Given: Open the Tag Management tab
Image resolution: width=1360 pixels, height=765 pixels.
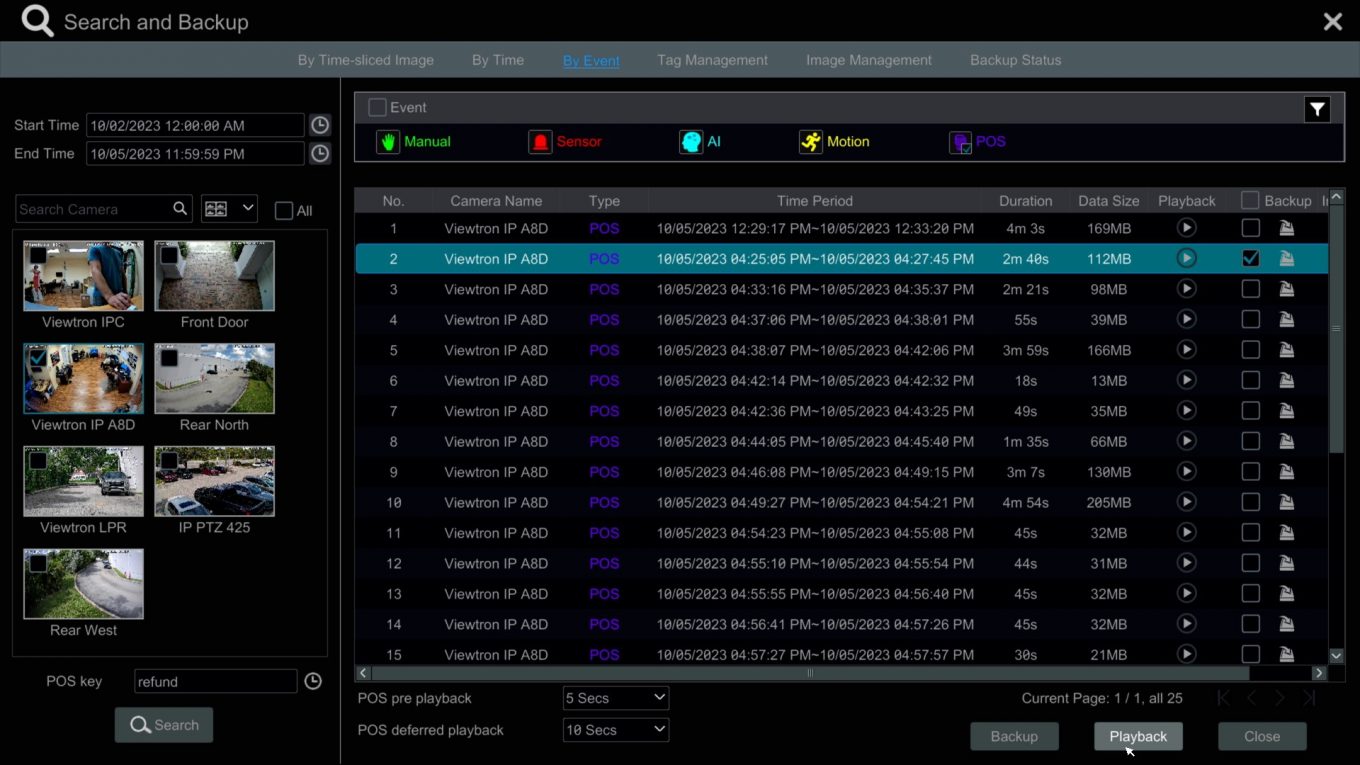Looking at the screenshot, I should tap(712, 60).
